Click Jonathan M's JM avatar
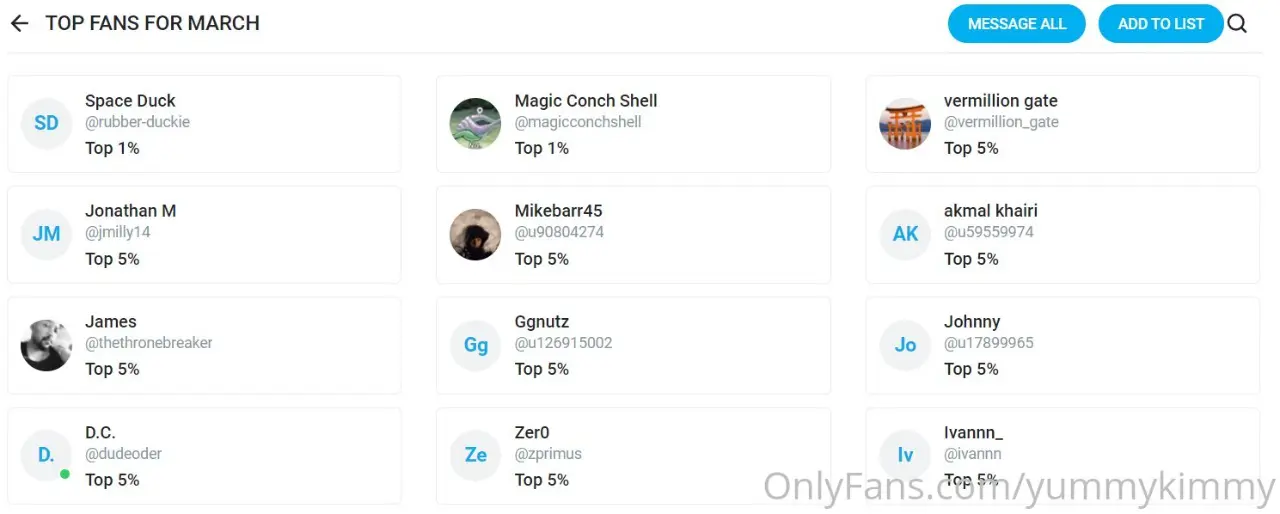The image size is (1280, 514). [x=46, y=234]
